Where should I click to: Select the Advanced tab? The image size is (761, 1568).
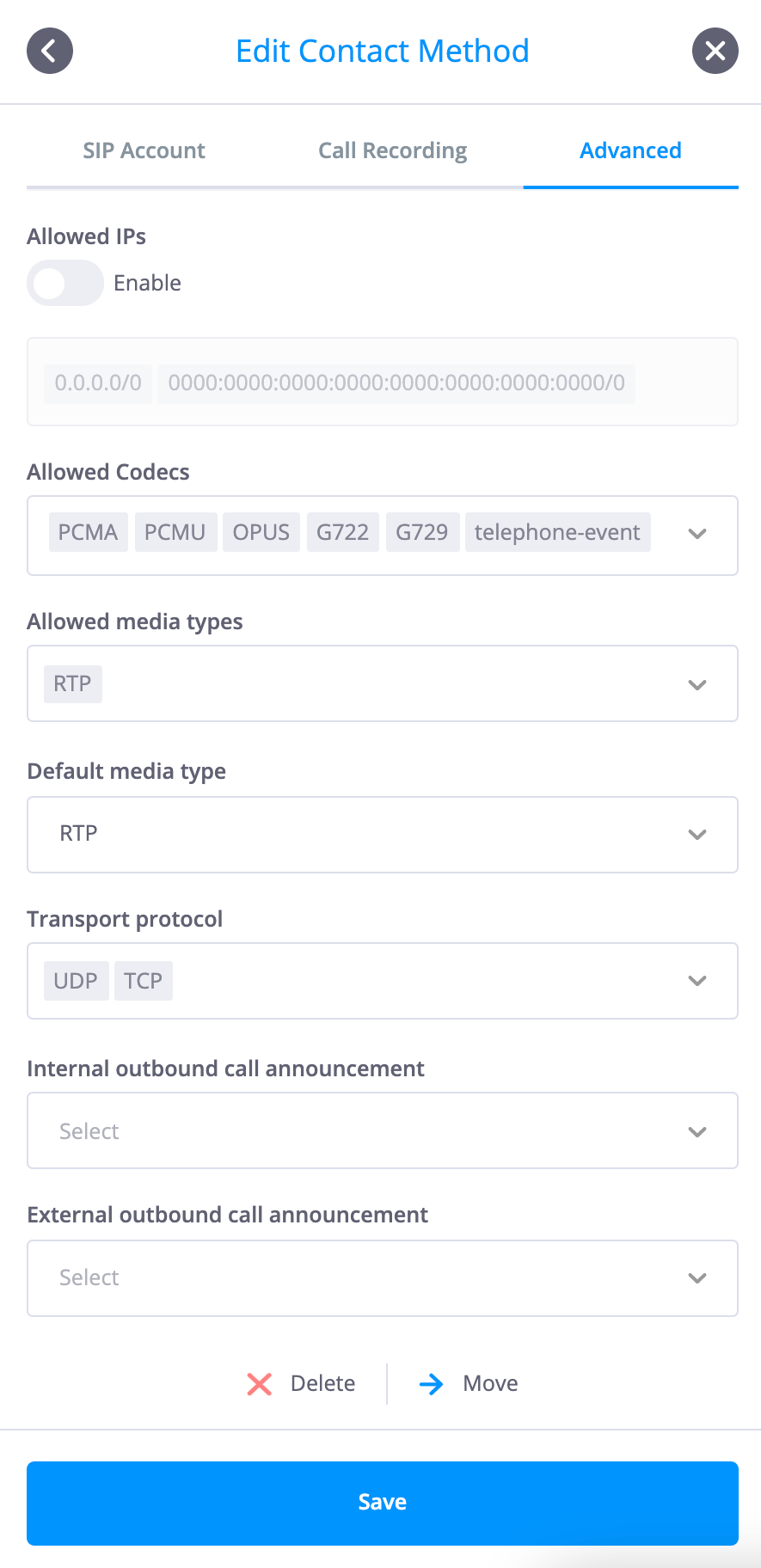point(630,150)
